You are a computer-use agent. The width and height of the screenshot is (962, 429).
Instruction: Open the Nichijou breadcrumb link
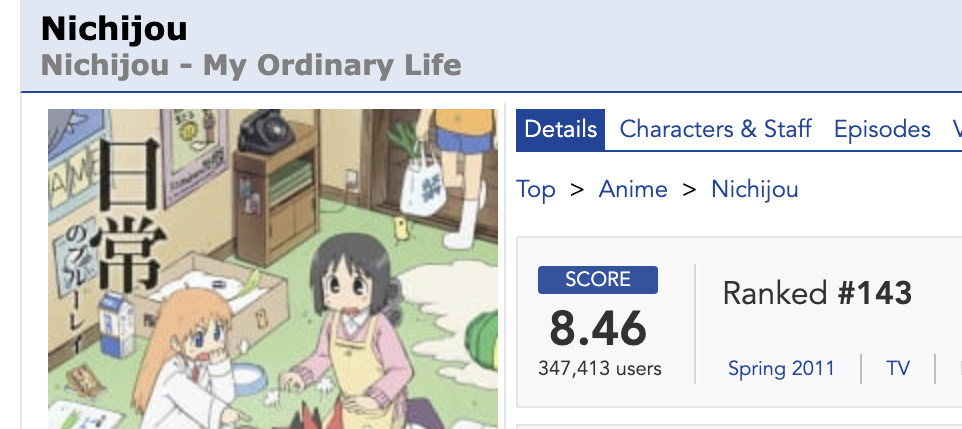[x=754, y=189]
